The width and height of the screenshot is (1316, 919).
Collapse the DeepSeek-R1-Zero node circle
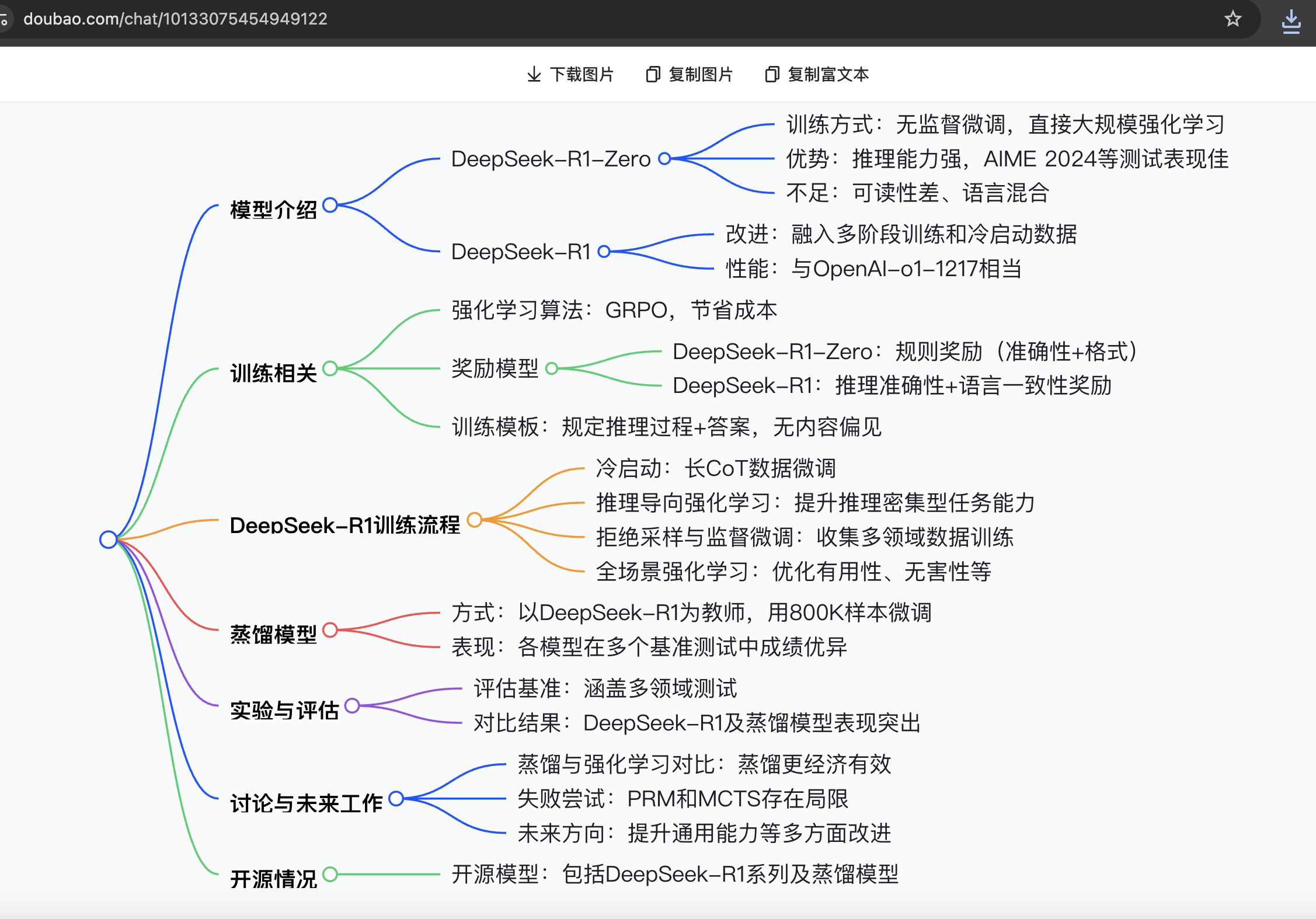pyautogui.click(x=664, y=159)
